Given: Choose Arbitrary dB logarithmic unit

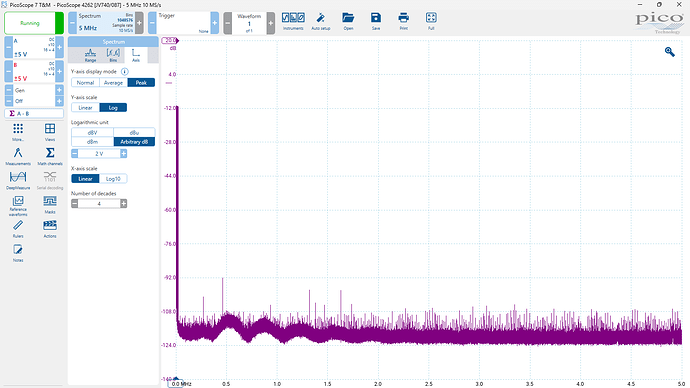Looking at the screenshot, I should 134,142.
